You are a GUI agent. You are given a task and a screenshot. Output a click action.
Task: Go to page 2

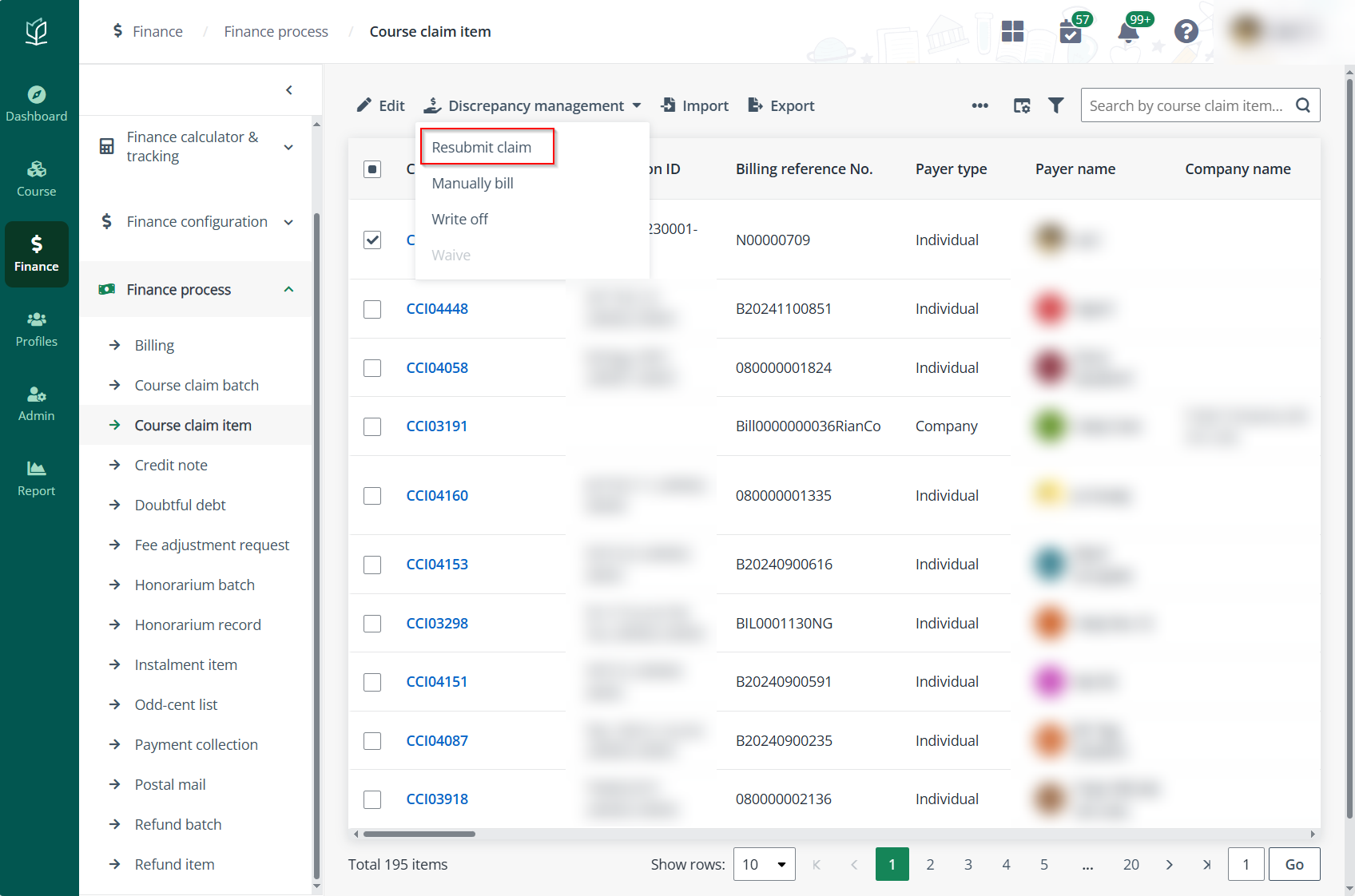tap(930, 865)
